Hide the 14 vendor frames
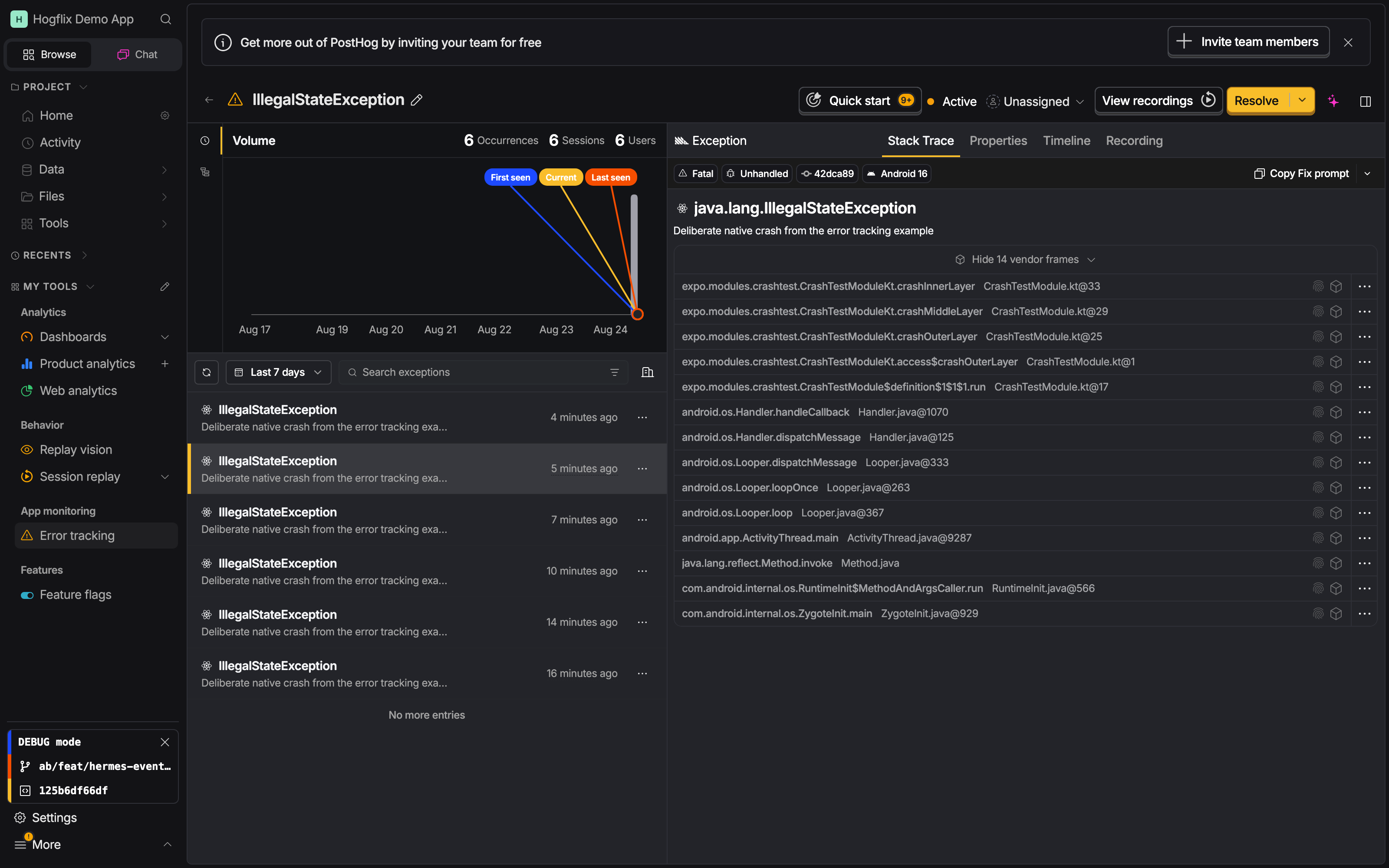Viewport: 1389px width, 868px height. click(x=1025, y=260)
